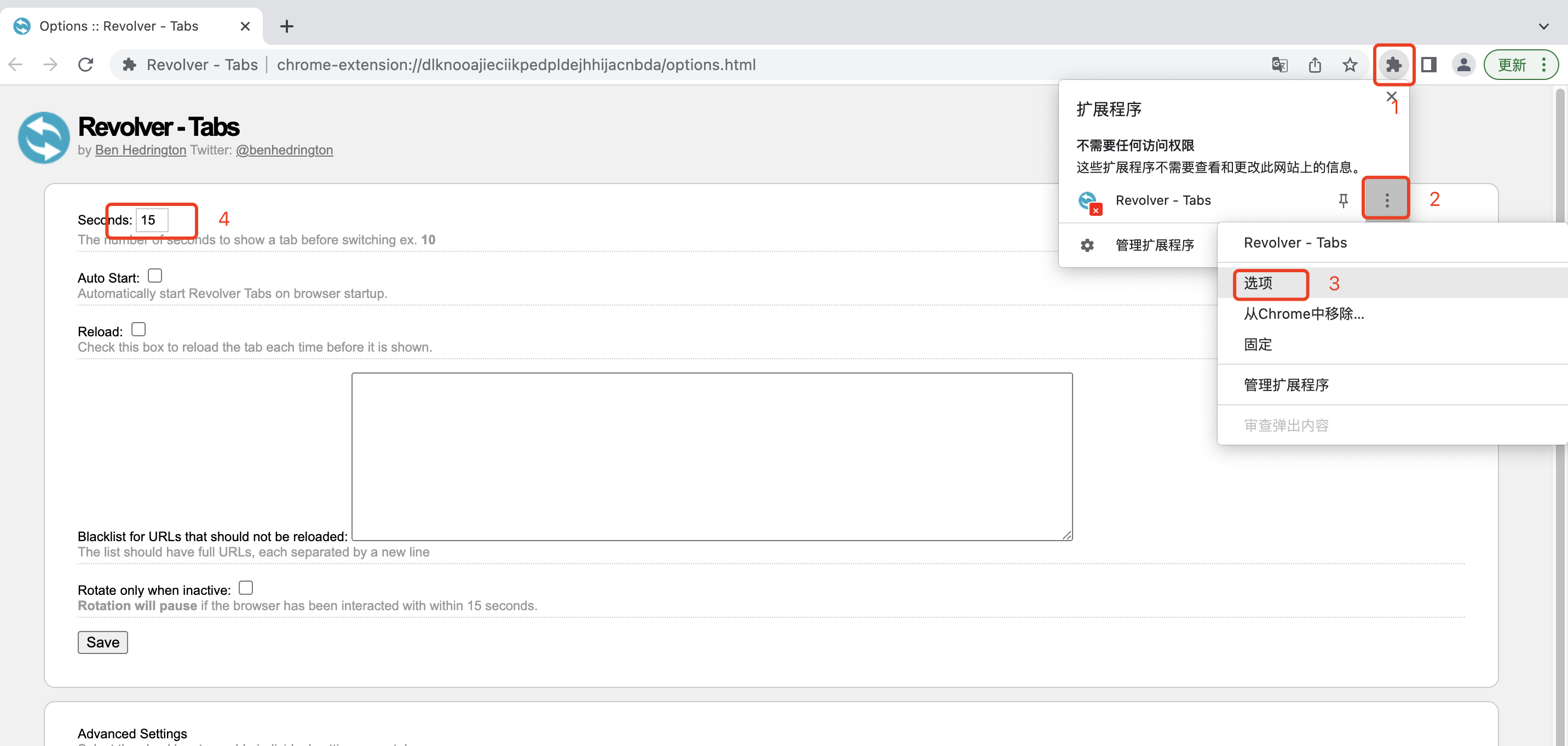The image size is (1568, 746).
Task: Open Revolver - Tabs three-dot more actions
Action: [1387, 200]
